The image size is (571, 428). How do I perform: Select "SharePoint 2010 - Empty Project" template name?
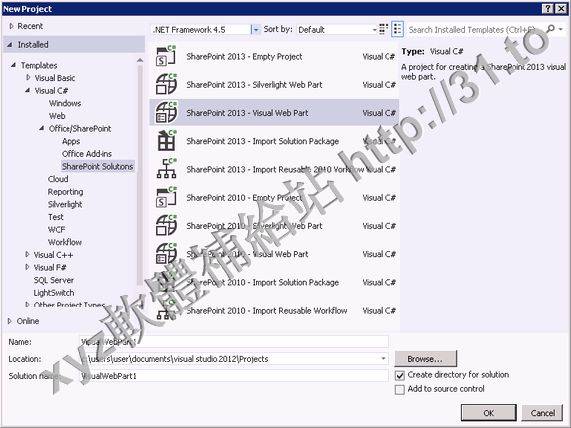coord(244,197)
